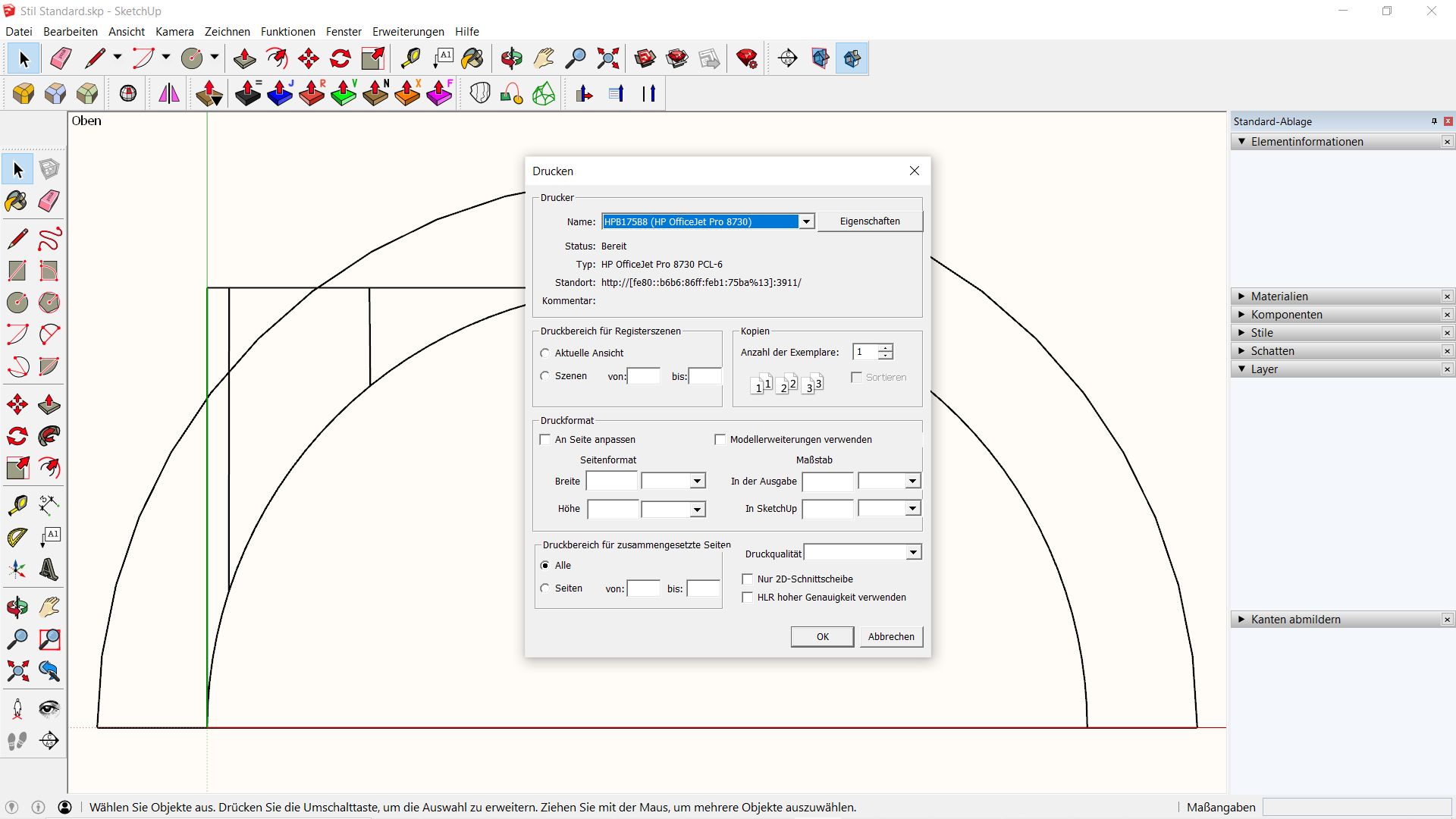Enable the An Seite anpassen checkbox
Screen dimensions: 1456x819
click(x=545, y=440)
